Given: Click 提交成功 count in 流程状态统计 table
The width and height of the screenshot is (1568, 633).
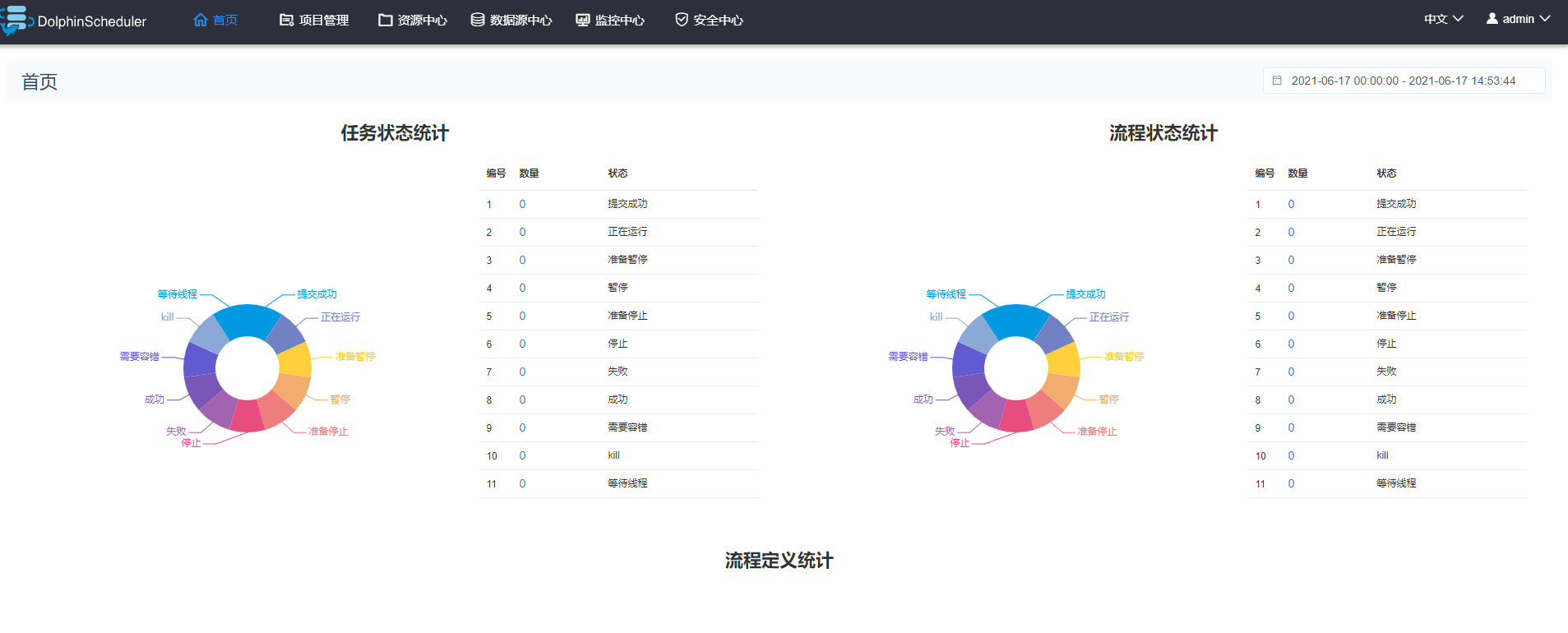Looking at the screenshot, I should point(1291,205).
